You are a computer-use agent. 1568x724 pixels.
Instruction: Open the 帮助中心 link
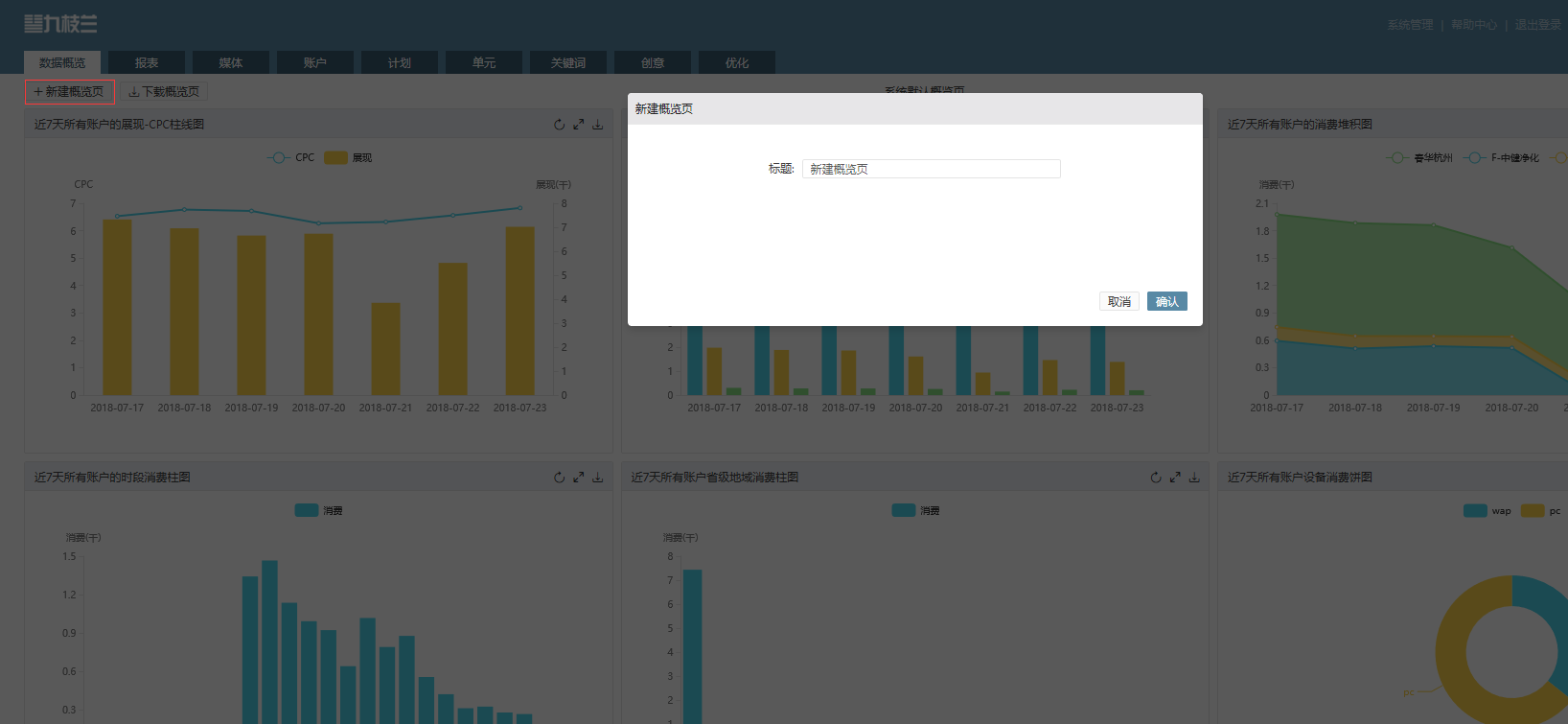tap(1474, 25)
